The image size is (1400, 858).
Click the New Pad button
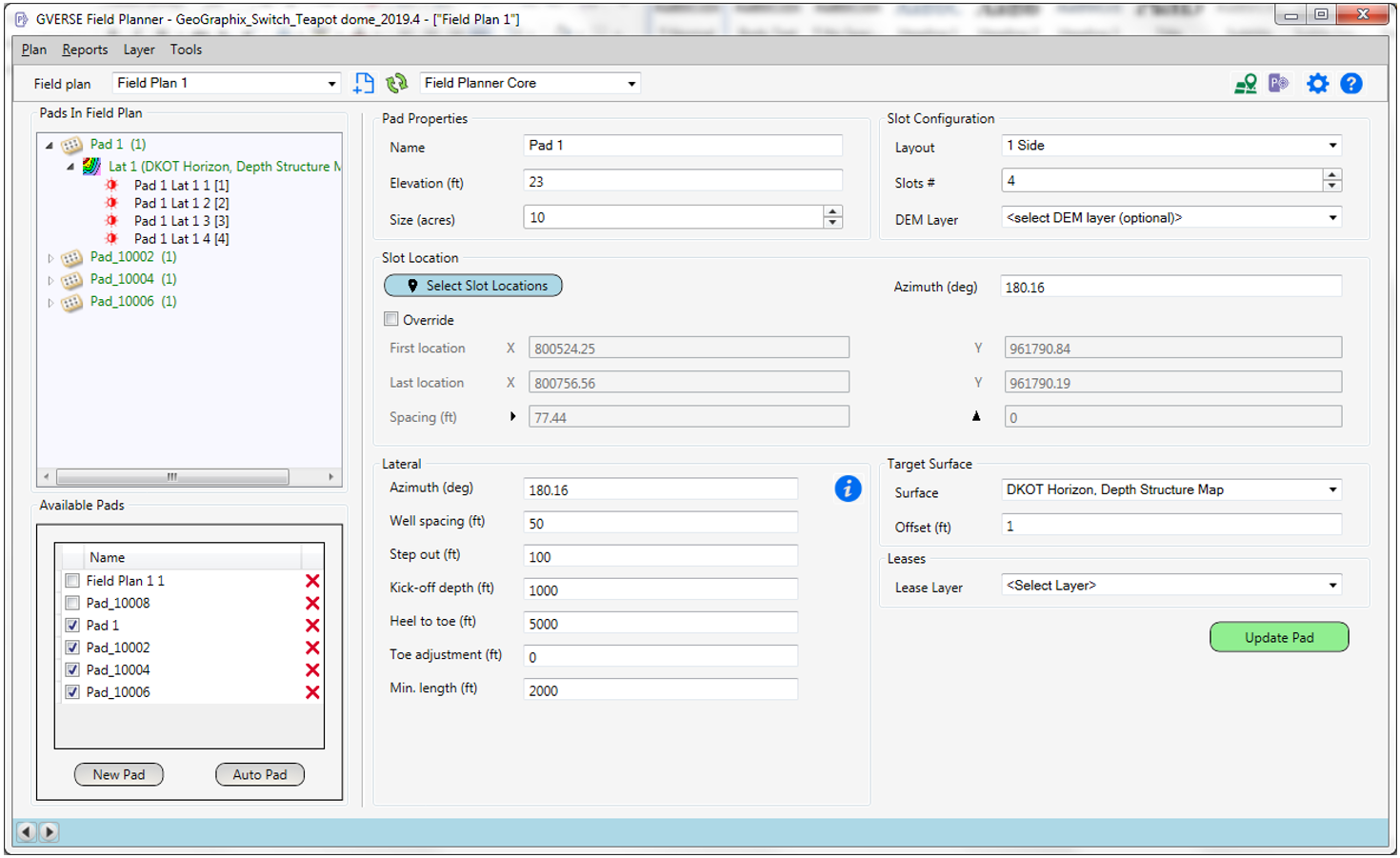pos(119,775)
